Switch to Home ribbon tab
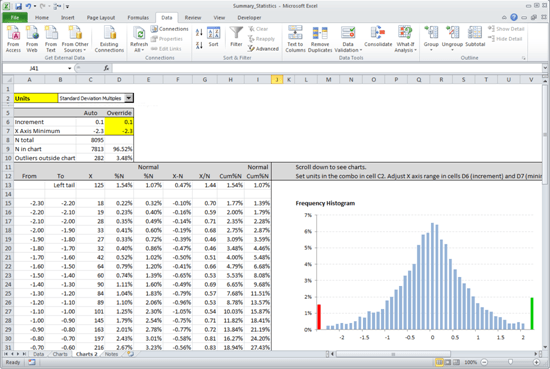This screenshot has width=550, height=369. [x=42, y=18]
